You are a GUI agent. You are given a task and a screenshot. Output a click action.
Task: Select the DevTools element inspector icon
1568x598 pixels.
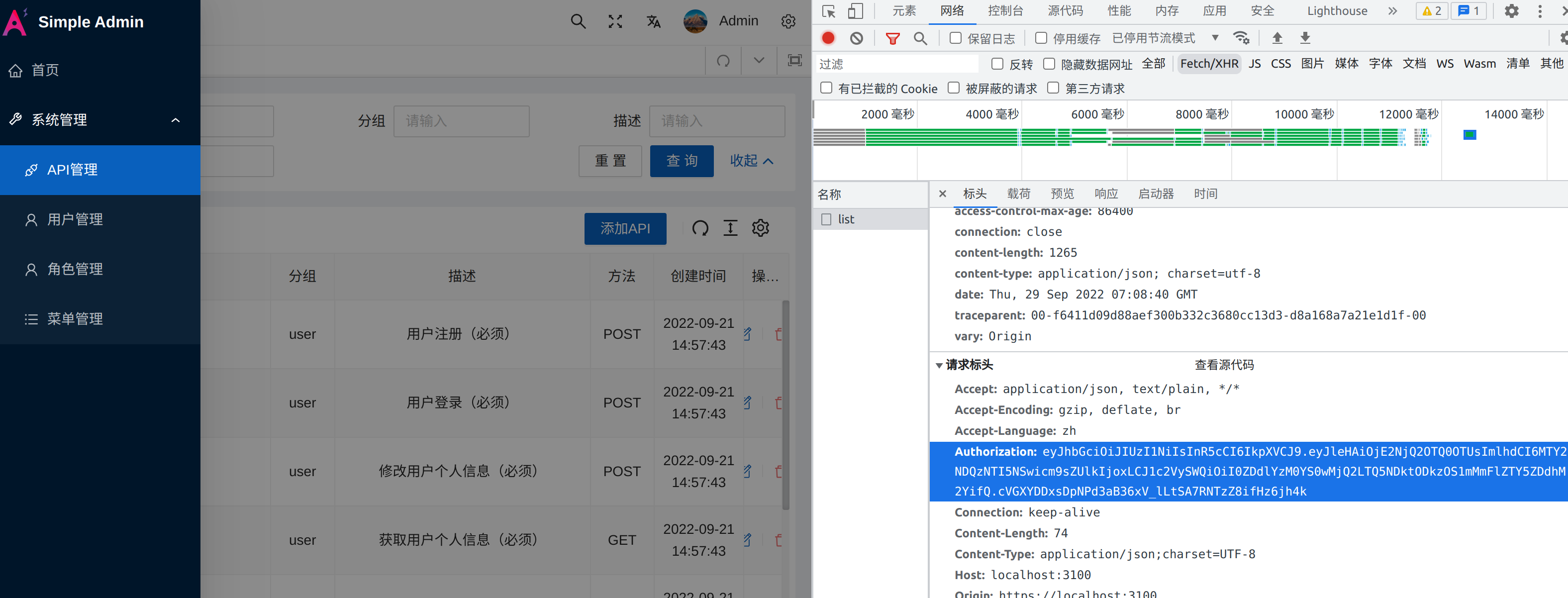[x=828, y=11]
